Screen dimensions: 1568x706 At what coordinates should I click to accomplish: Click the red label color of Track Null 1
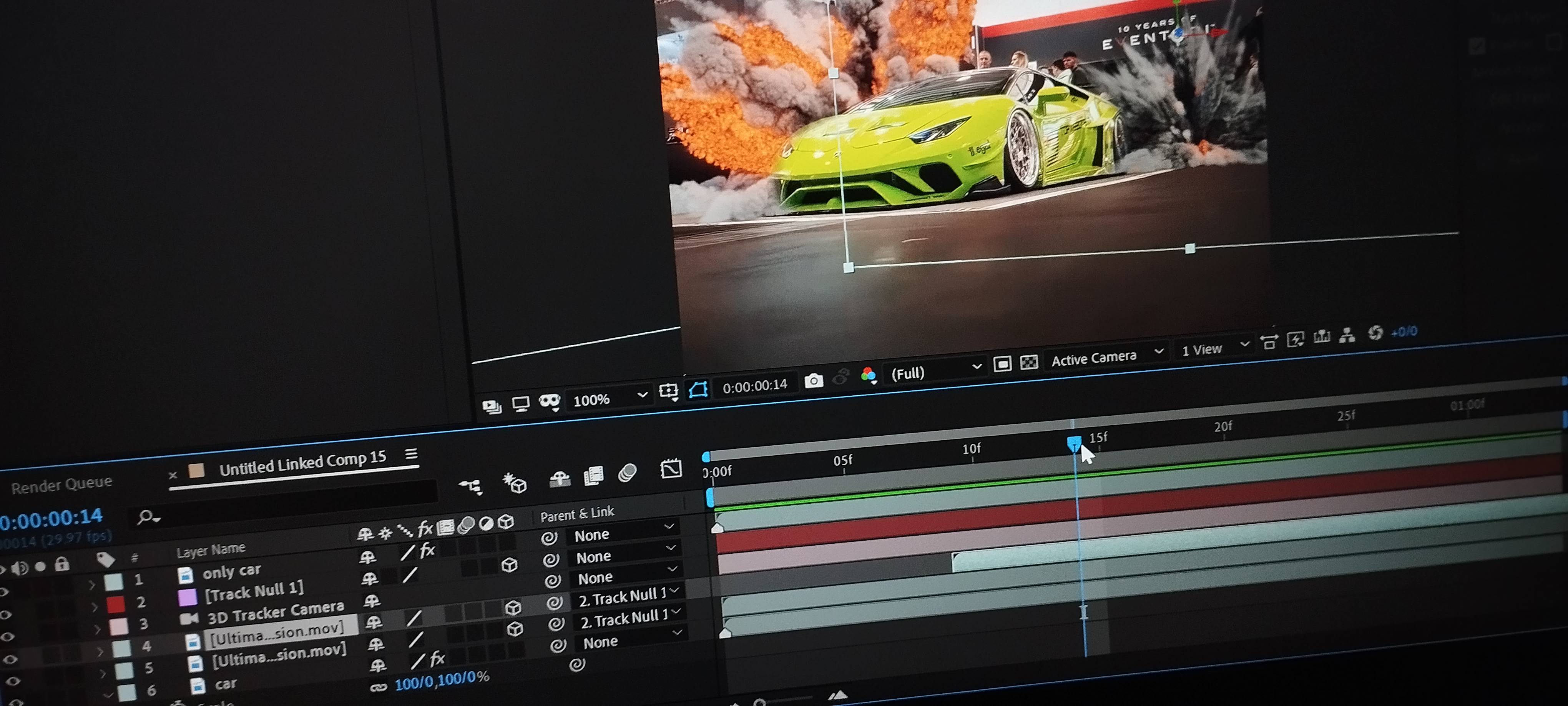[x=116, y=604]
